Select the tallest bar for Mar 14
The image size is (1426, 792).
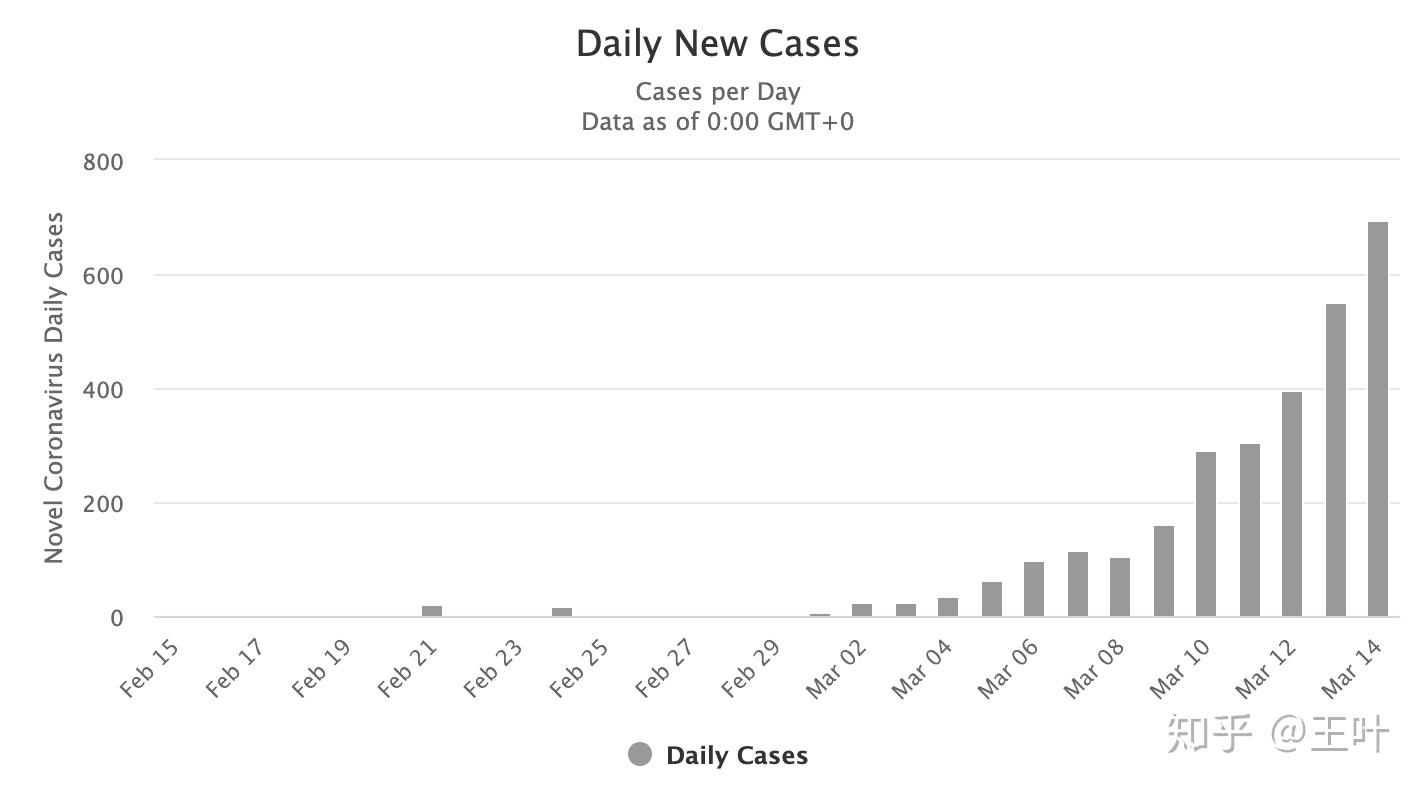[1377, 419]
